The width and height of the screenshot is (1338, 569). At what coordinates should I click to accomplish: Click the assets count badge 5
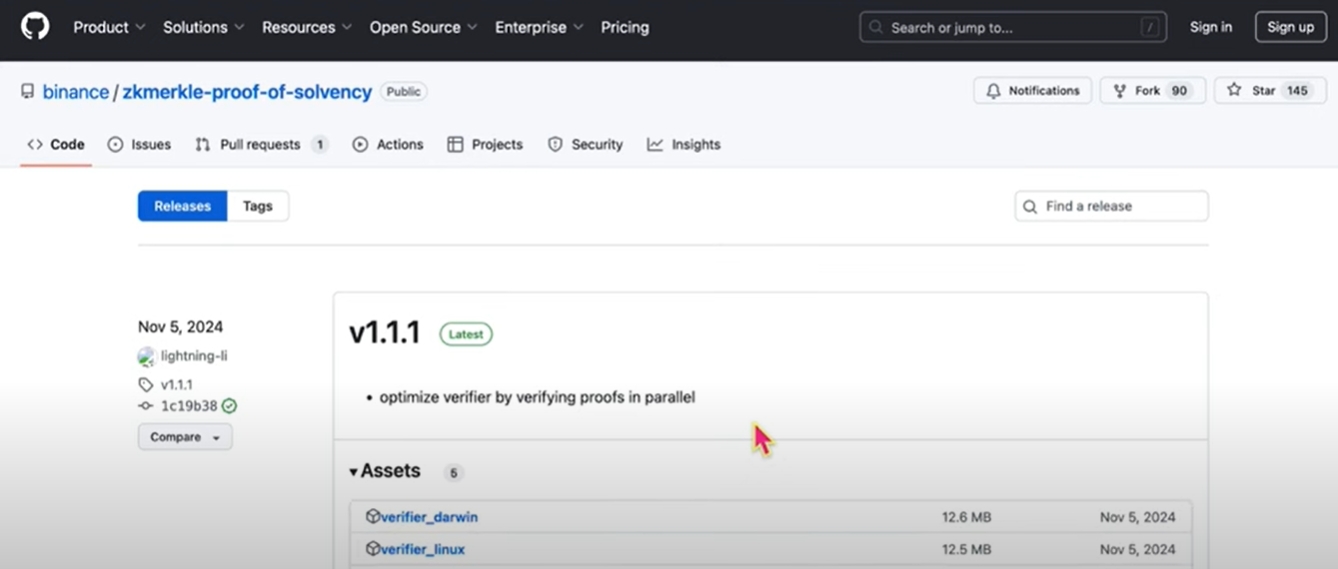tap(452, 473)
